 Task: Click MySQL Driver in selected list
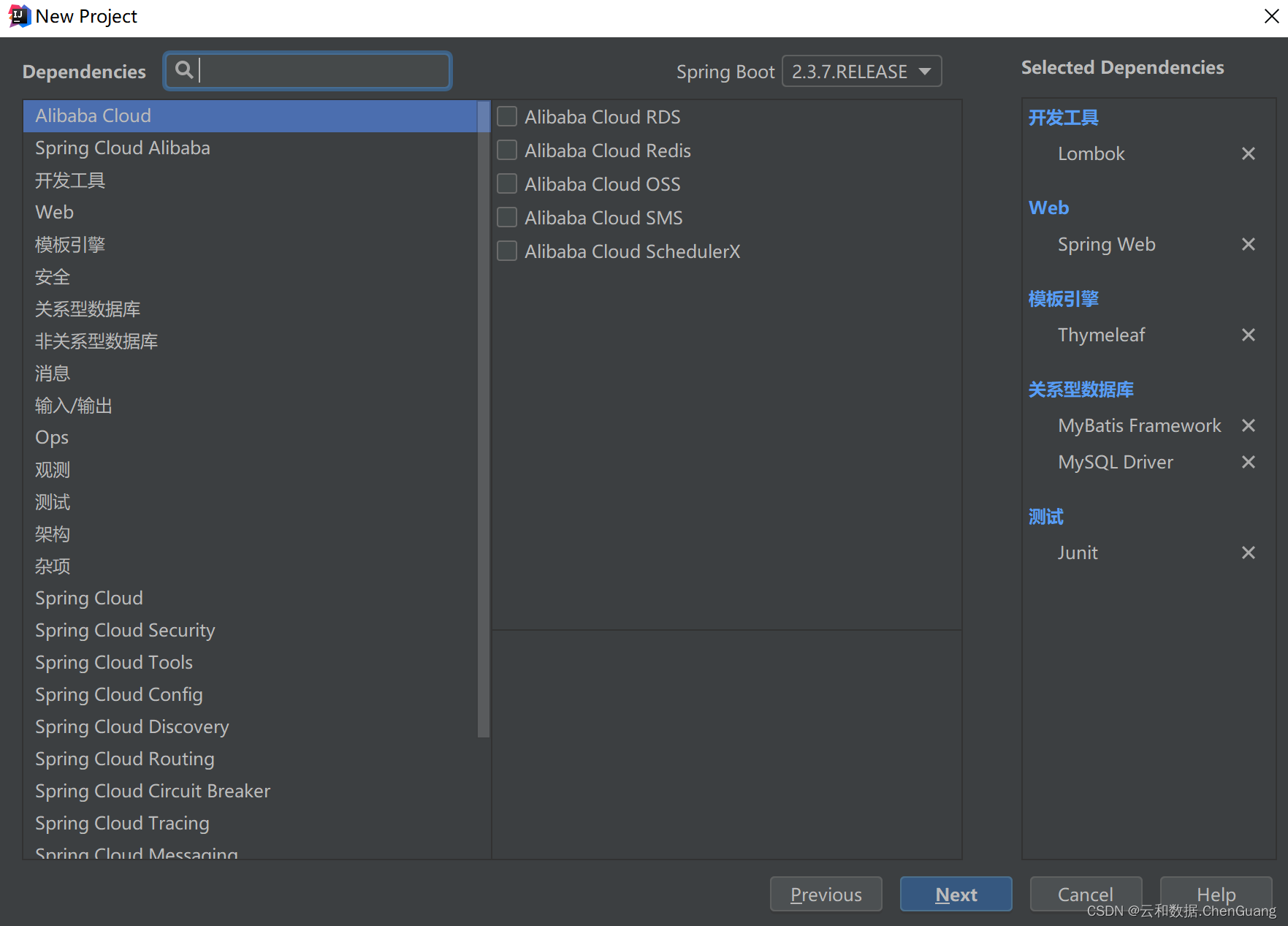(1116, 462)
